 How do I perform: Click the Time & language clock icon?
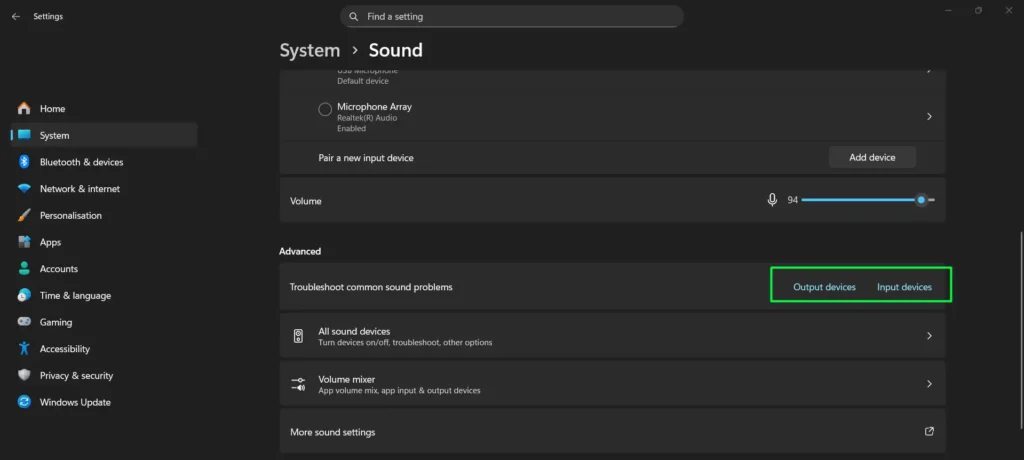point(24,295)
